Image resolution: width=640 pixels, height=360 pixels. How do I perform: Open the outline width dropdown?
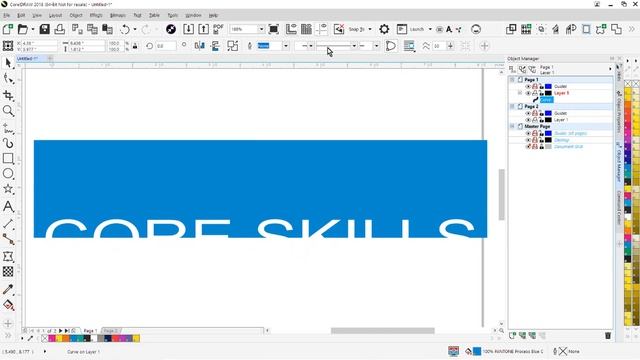286,46
